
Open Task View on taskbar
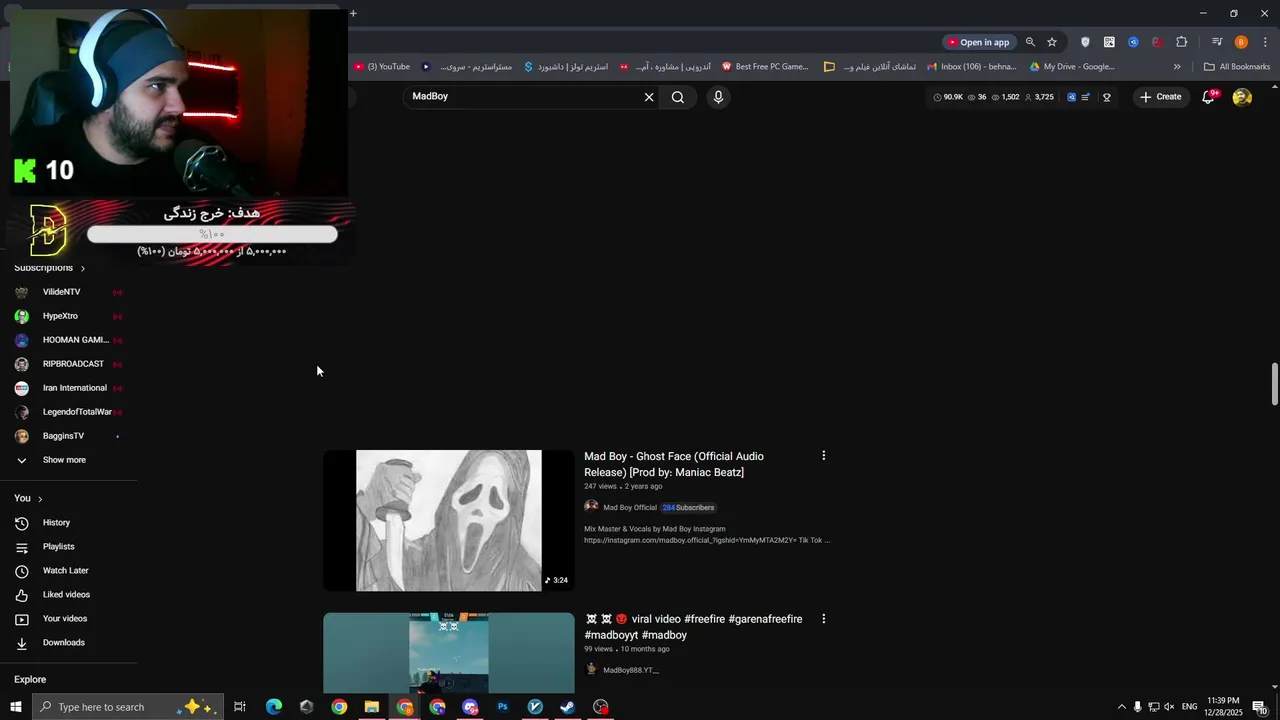point(240,707)
